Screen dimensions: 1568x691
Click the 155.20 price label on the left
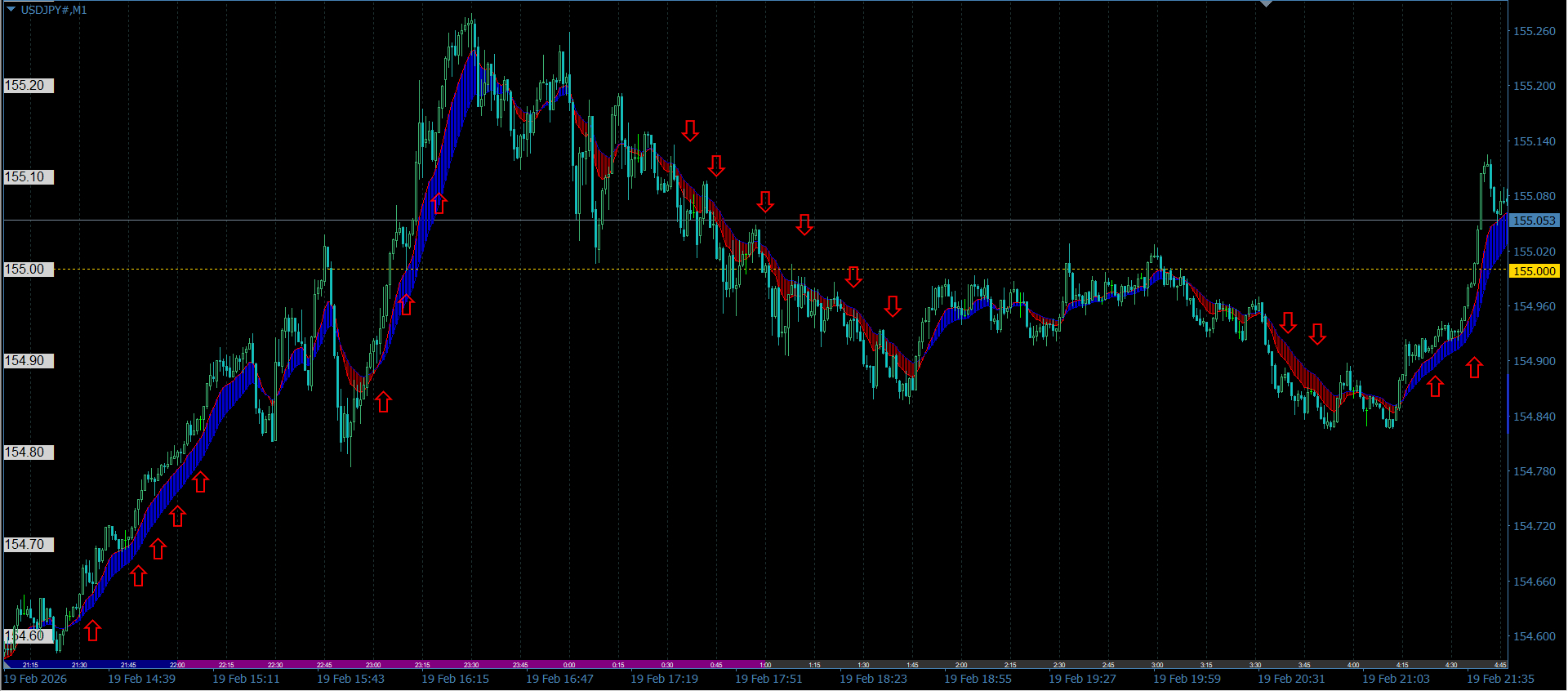[29, 86]
